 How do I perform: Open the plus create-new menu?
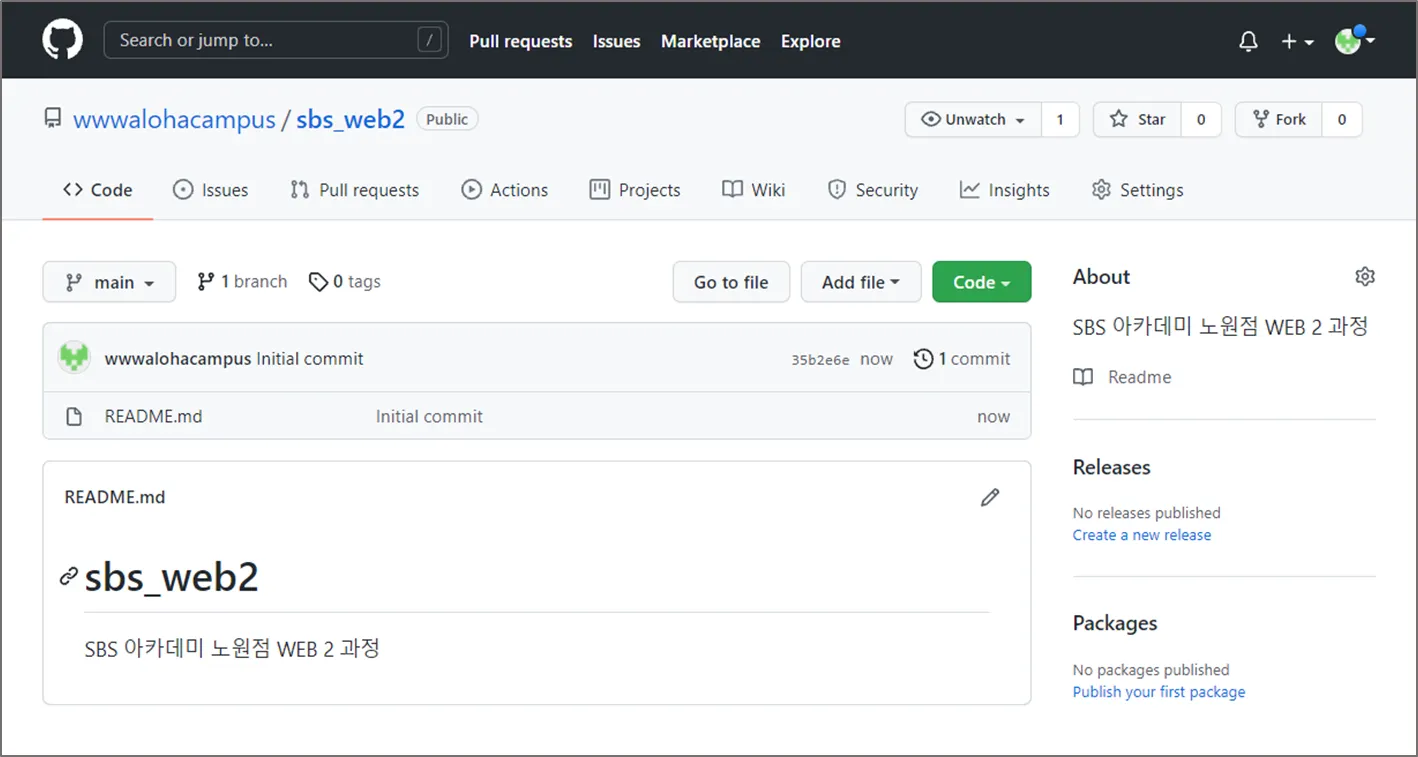point(1297,41)
